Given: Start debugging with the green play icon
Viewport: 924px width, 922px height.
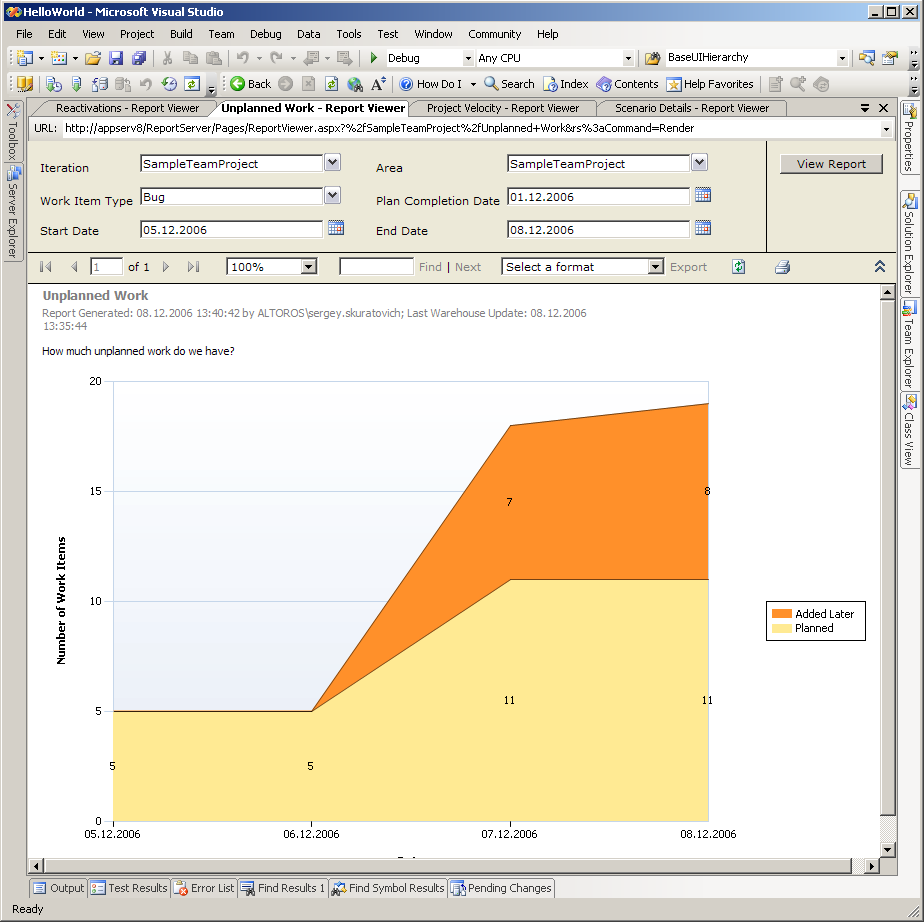Looking at the screenshot, I should pyautogui.click(x=374, y=58).
